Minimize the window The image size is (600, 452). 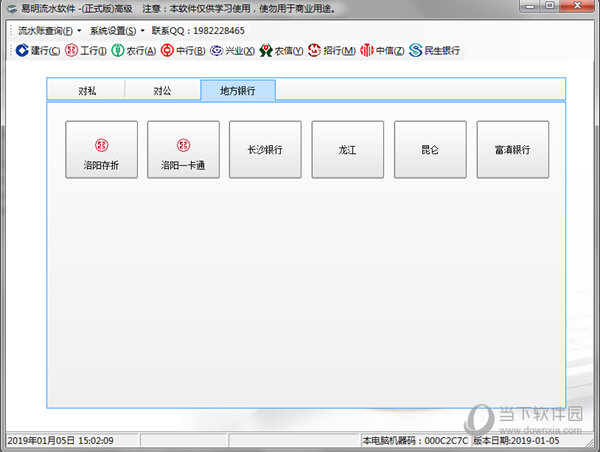[x=530, y=6]
